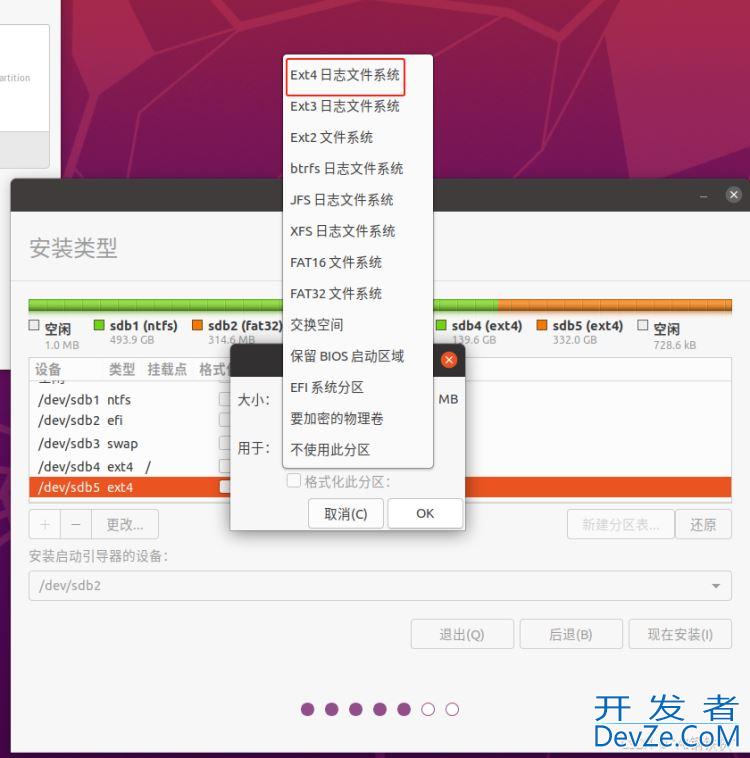
Task: Select /dev/sdb4 ext4 row
Action: 131,466
